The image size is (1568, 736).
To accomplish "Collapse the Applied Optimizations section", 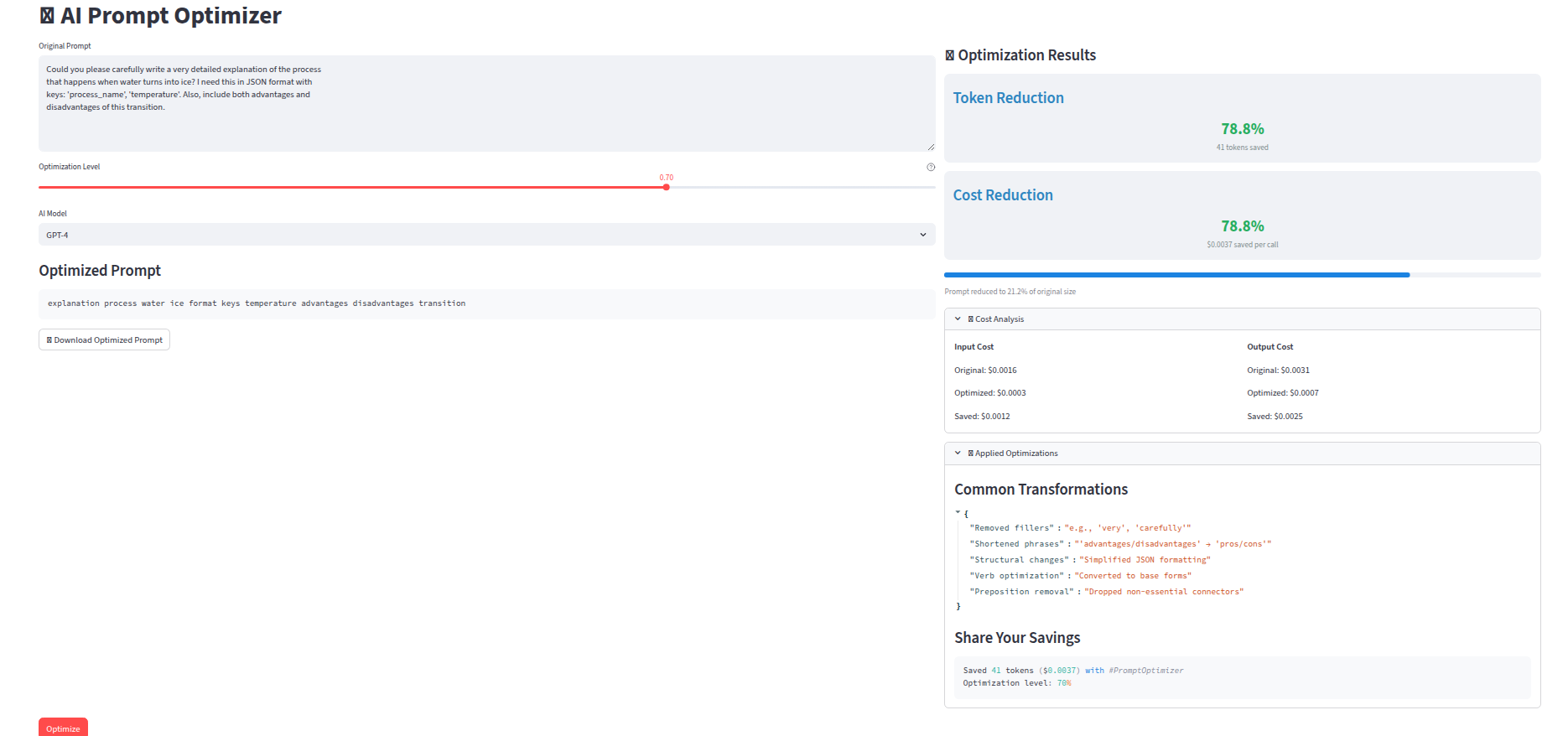I will click(958, 454).
